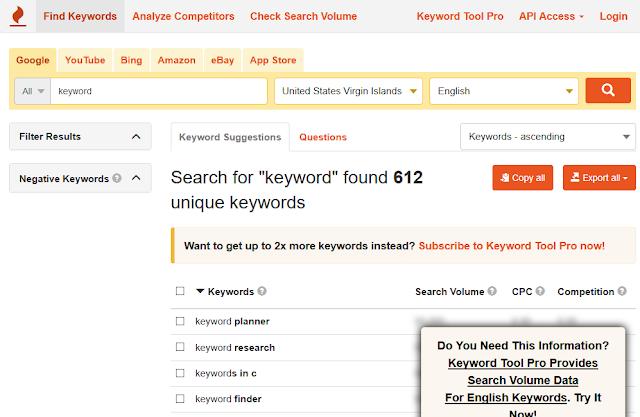
Task: Open the United States Virgin Islands dropdown
Action: coord(348,91)
